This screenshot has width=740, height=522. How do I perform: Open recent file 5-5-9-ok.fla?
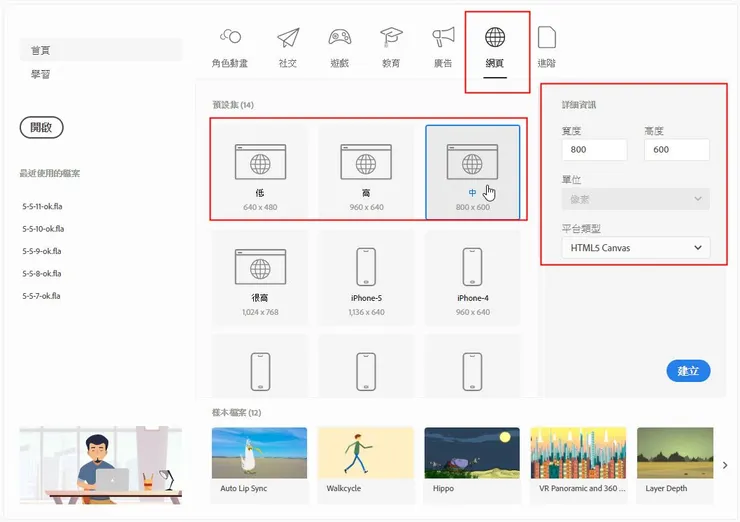coord(42,251)
